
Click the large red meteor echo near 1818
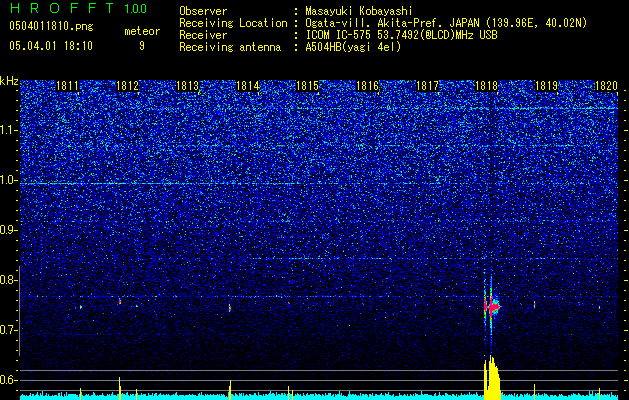tap(492, 307)
